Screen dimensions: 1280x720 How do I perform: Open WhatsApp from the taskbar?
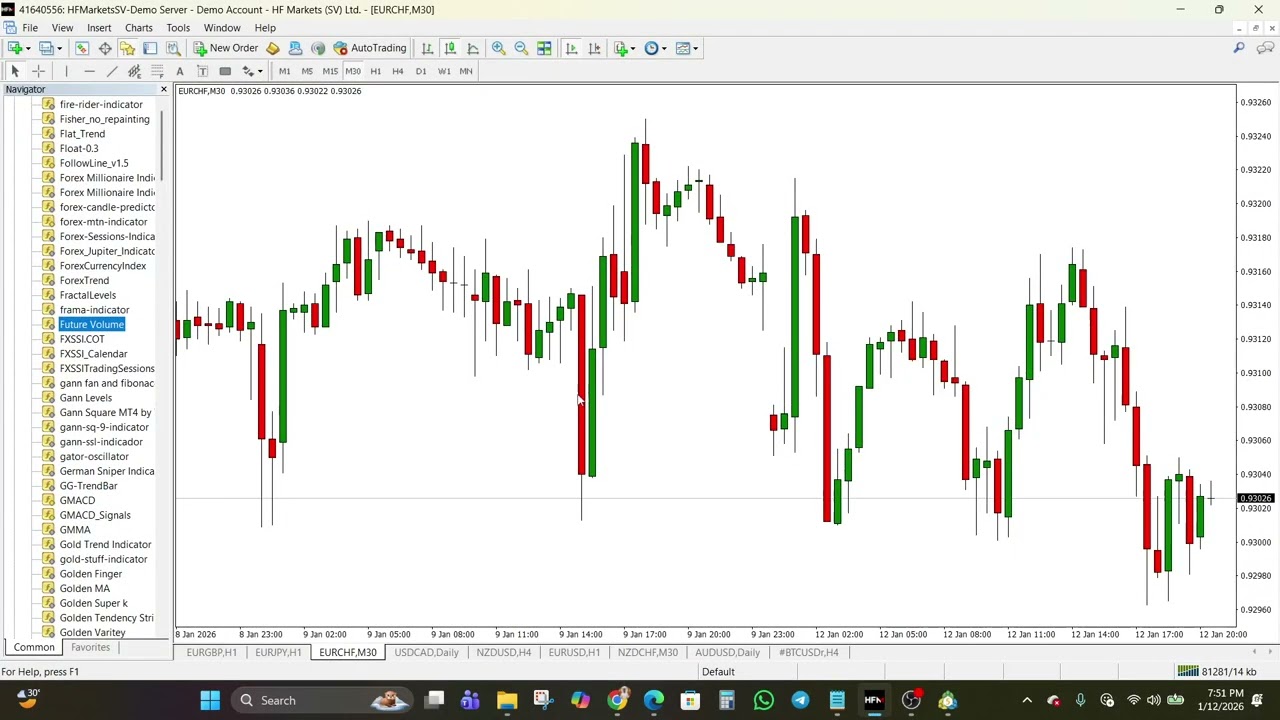pyautogui.click(x=764, y=700)
